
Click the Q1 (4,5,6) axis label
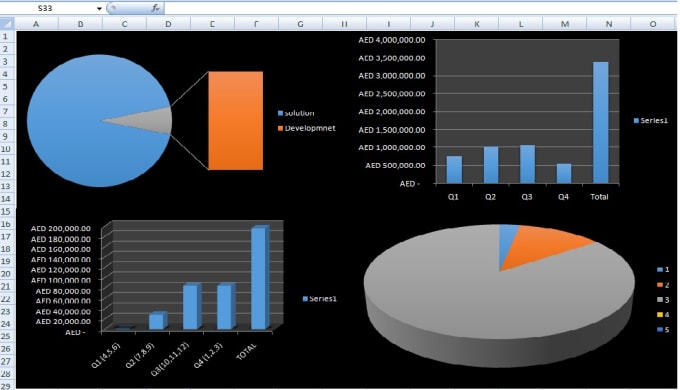point(105,356)
